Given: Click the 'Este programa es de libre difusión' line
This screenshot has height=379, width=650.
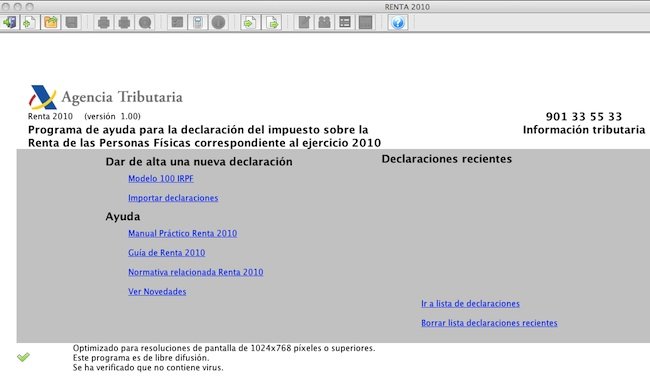Looking at the screenshot, I should (141, 358).
